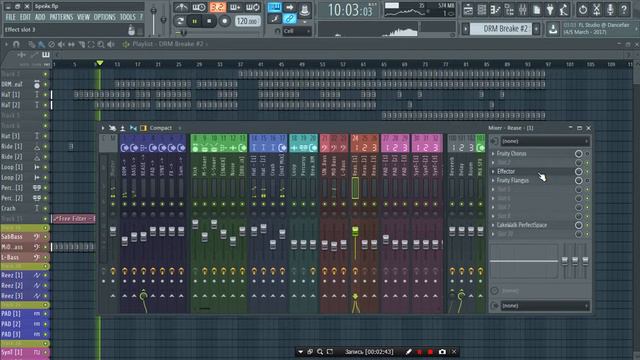Viewport: 640px width, 360px height.
Task: Toggle wait for input before recording
Action: pyautogui.click(x=199, y=7)
